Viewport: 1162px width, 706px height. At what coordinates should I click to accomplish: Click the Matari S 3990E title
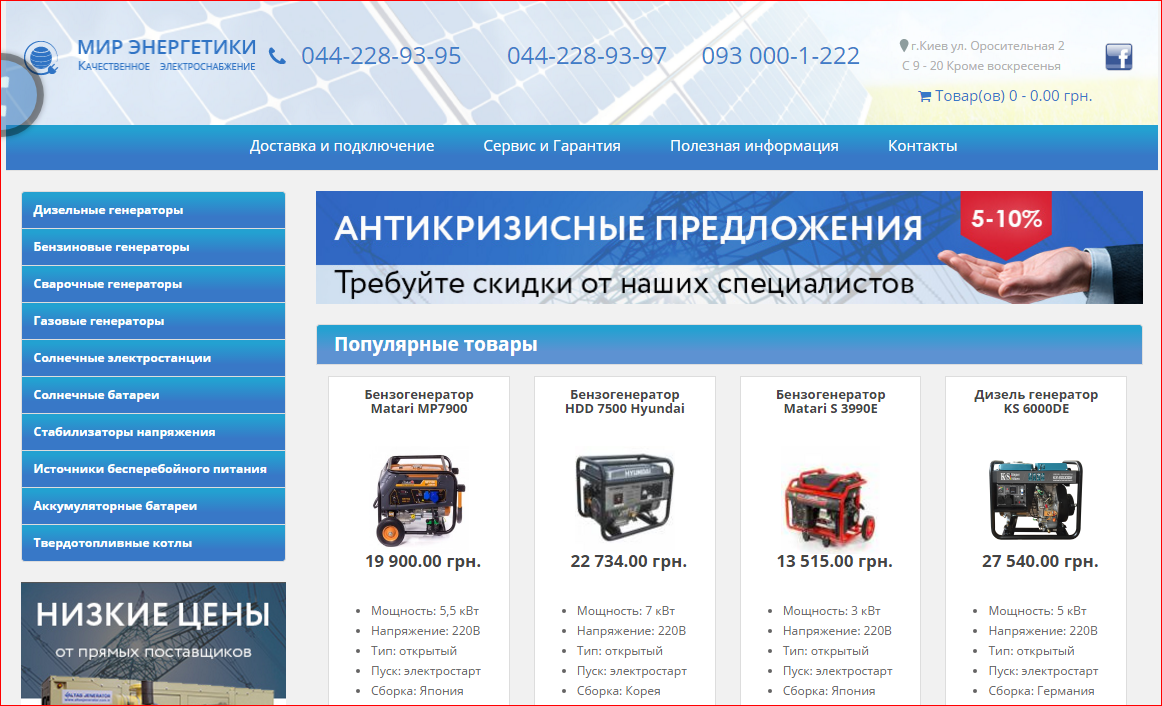click(830, 401)
